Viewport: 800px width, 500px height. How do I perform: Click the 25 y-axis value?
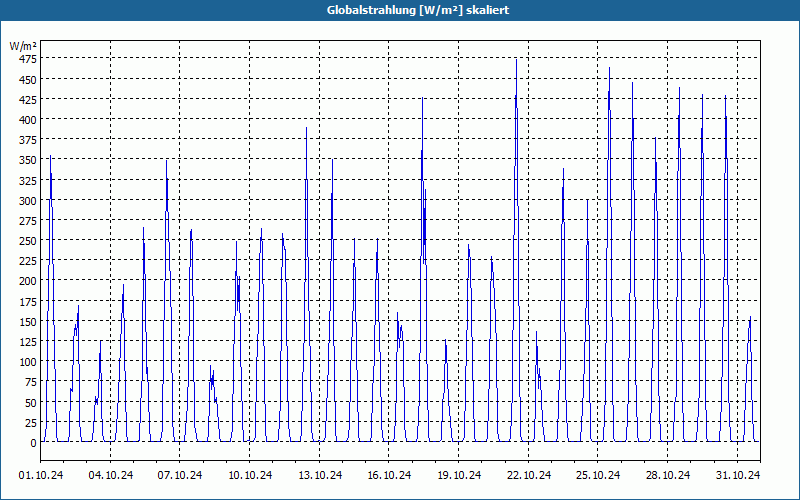pyautogui.click(x=30, y=422)
